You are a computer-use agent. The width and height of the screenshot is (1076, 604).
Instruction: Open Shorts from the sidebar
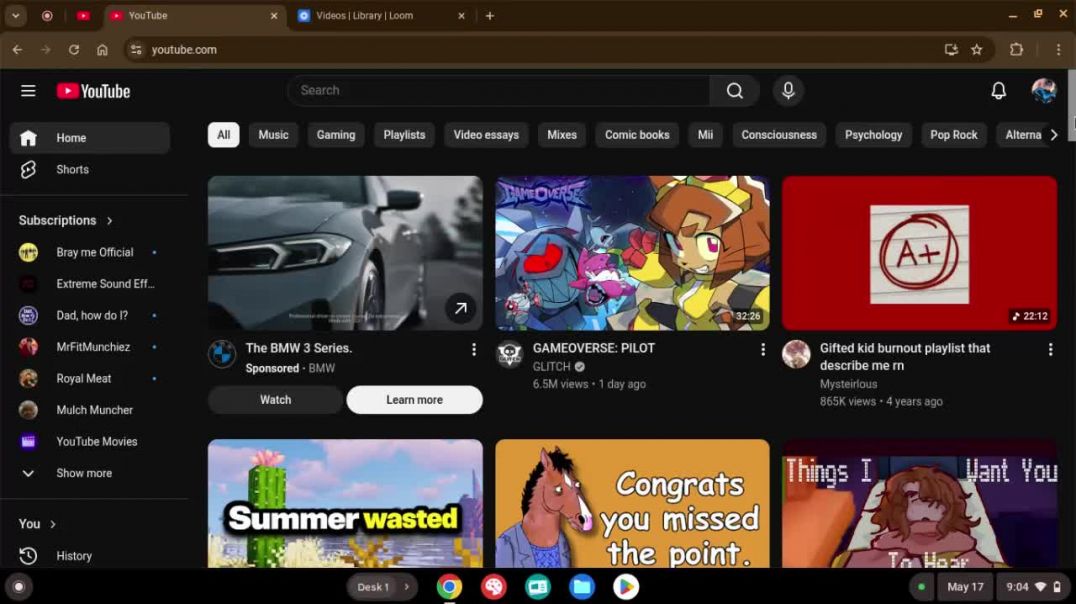pyautogui.click(x=90, y=170)
